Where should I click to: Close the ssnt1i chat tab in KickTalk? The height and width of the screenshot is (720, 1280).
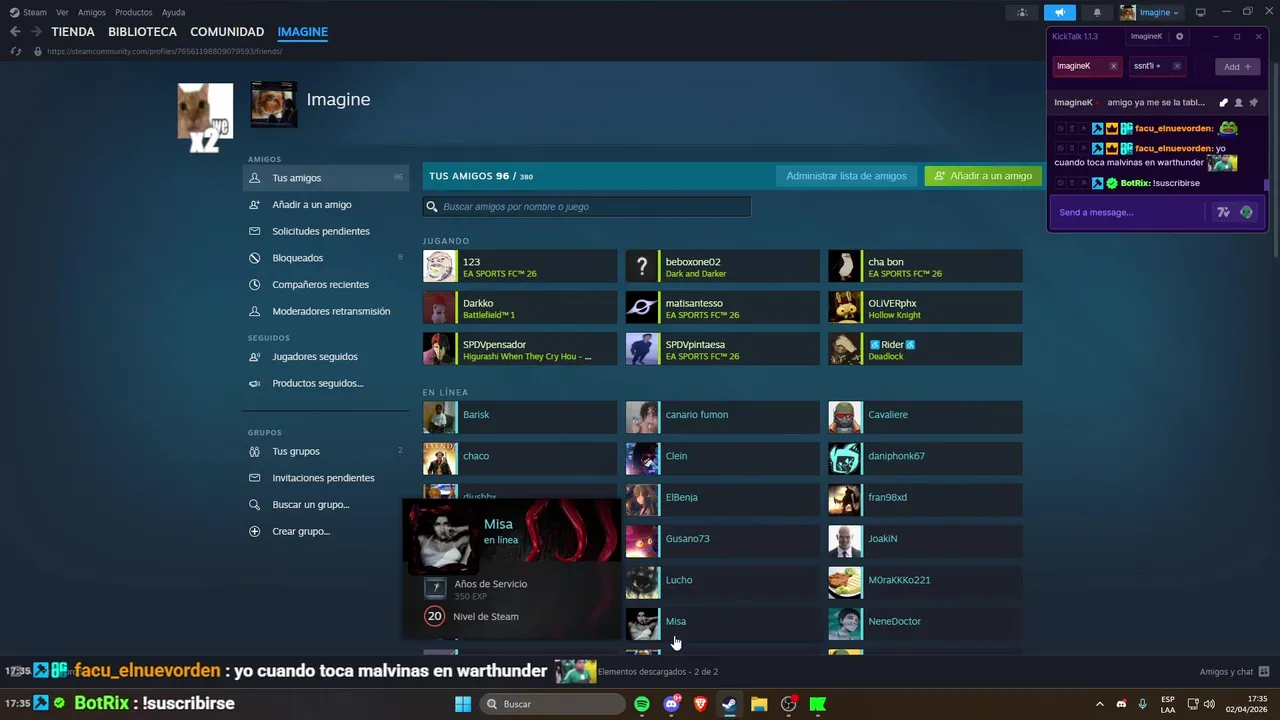tap(1177, 66)
